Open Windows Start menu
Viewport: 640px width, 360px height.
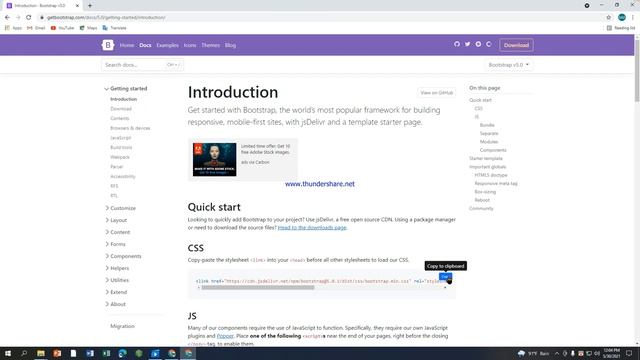(8, 353)
